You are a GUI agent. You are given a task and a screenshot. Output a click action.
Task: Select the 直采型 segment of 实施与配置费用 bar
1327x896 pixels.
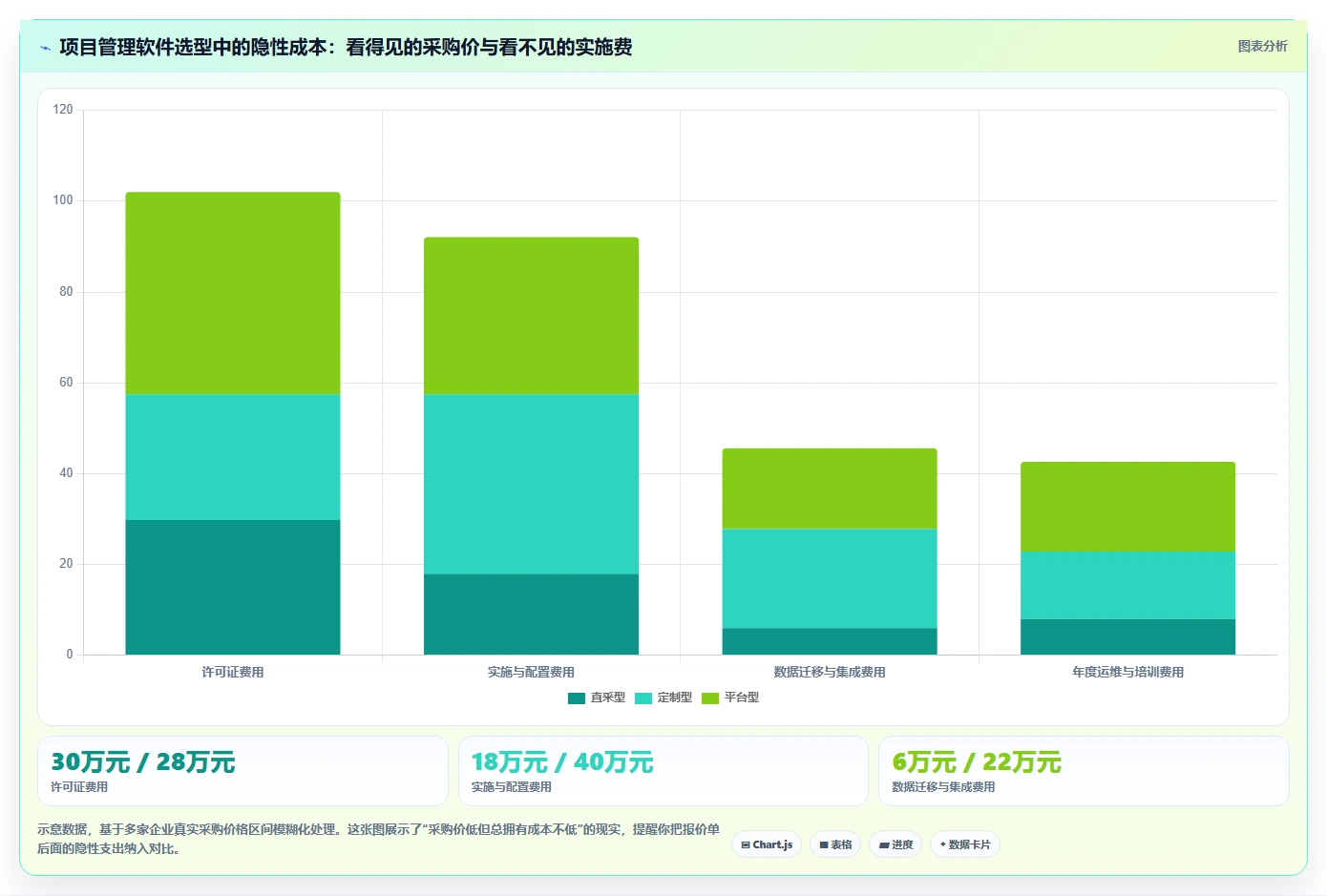tap(531, 615)
